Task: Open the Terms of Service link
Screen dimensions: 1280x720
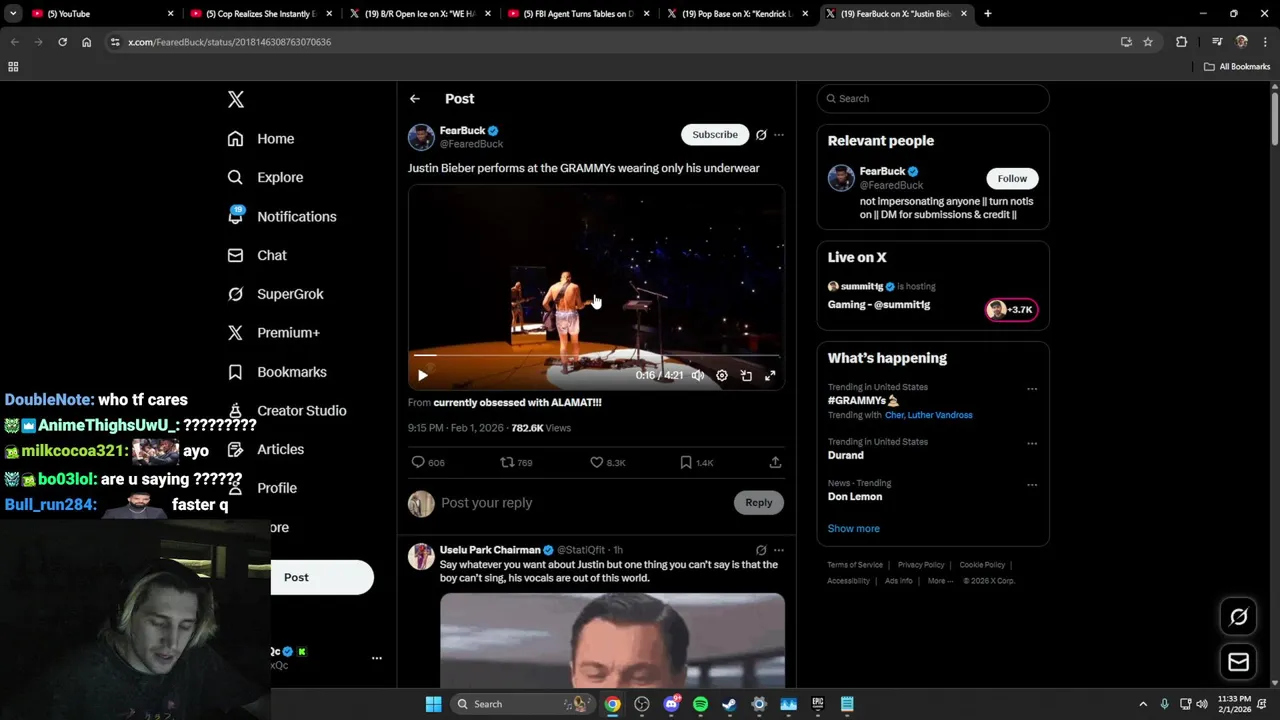Action: tap(855, 565)
